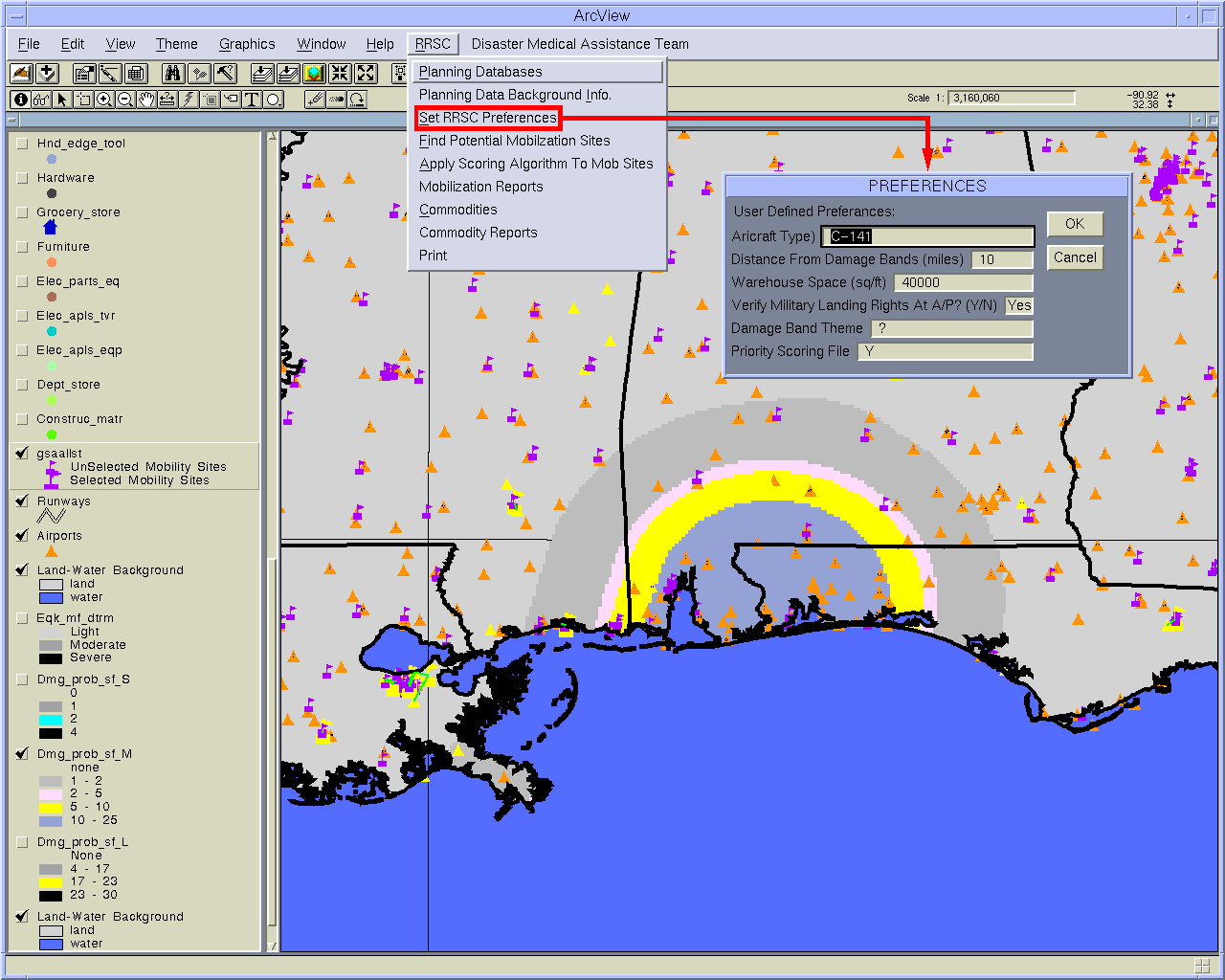Click the Warehouse Space input field

pyautogui.click(x=963, y=282)
